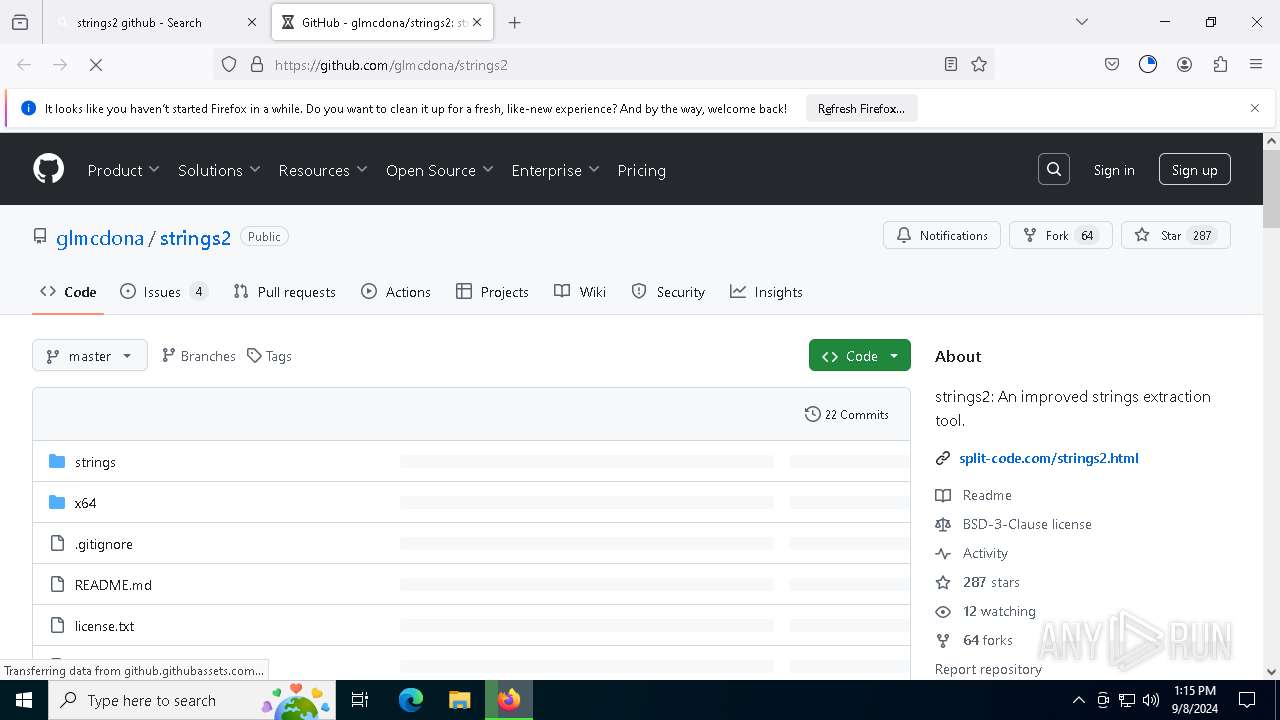The height and width of the screenshot is (720, 1280).
Task: Expand the Enterprise menu
Action: coord(555,170)
